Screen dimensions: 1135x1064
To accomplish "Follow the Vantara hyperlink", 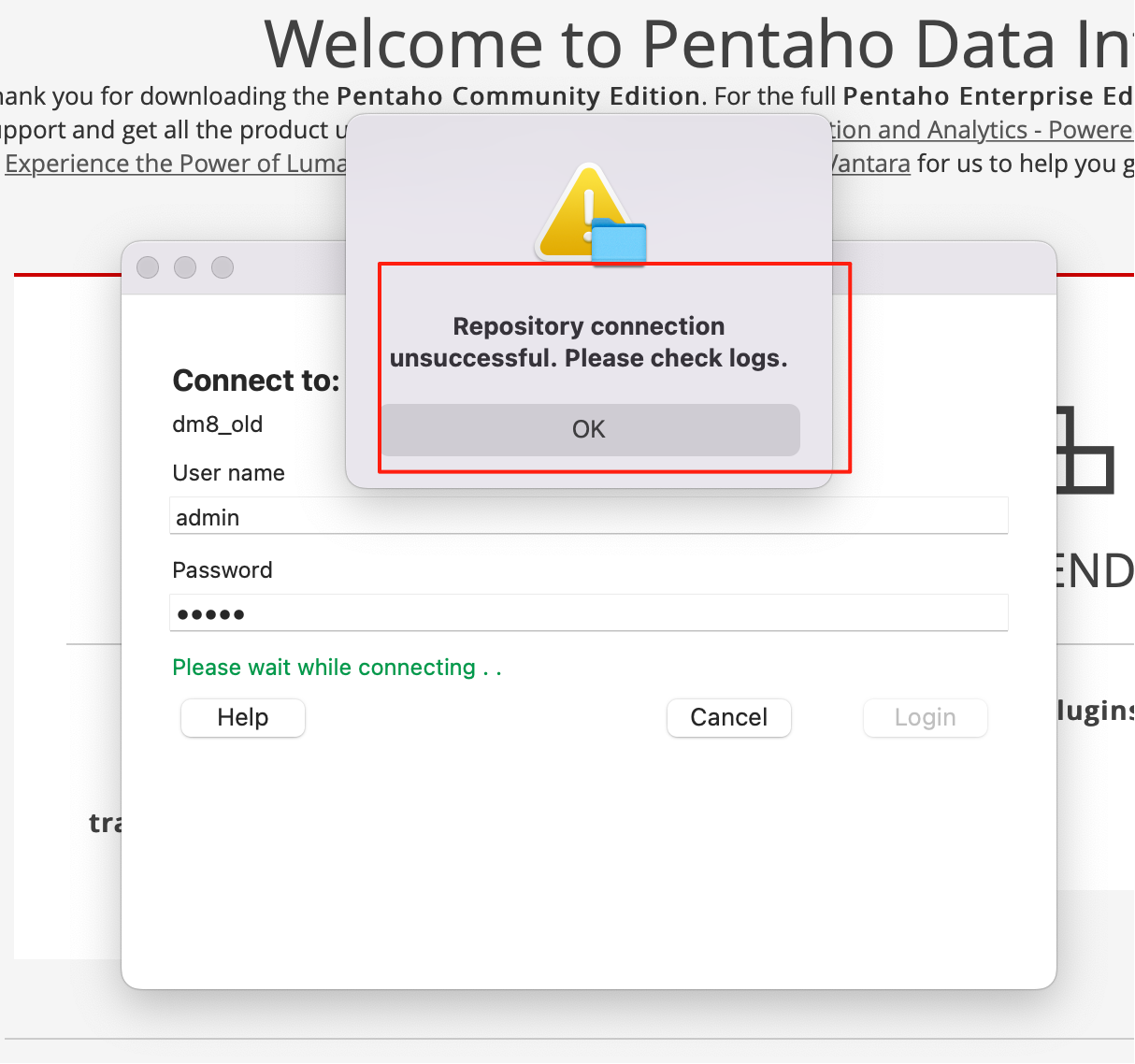I will click(870, 164).
